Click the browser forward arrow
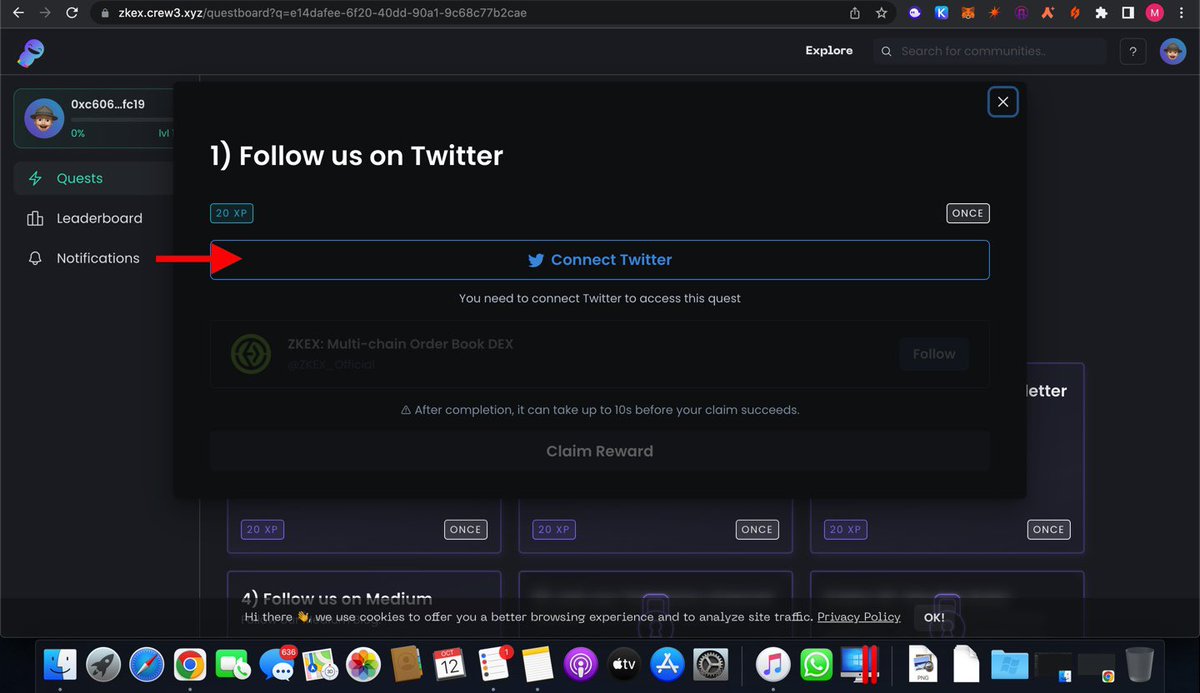This screenshot has width=1200, height=693. pyautogui.click(x=44, y=13)
